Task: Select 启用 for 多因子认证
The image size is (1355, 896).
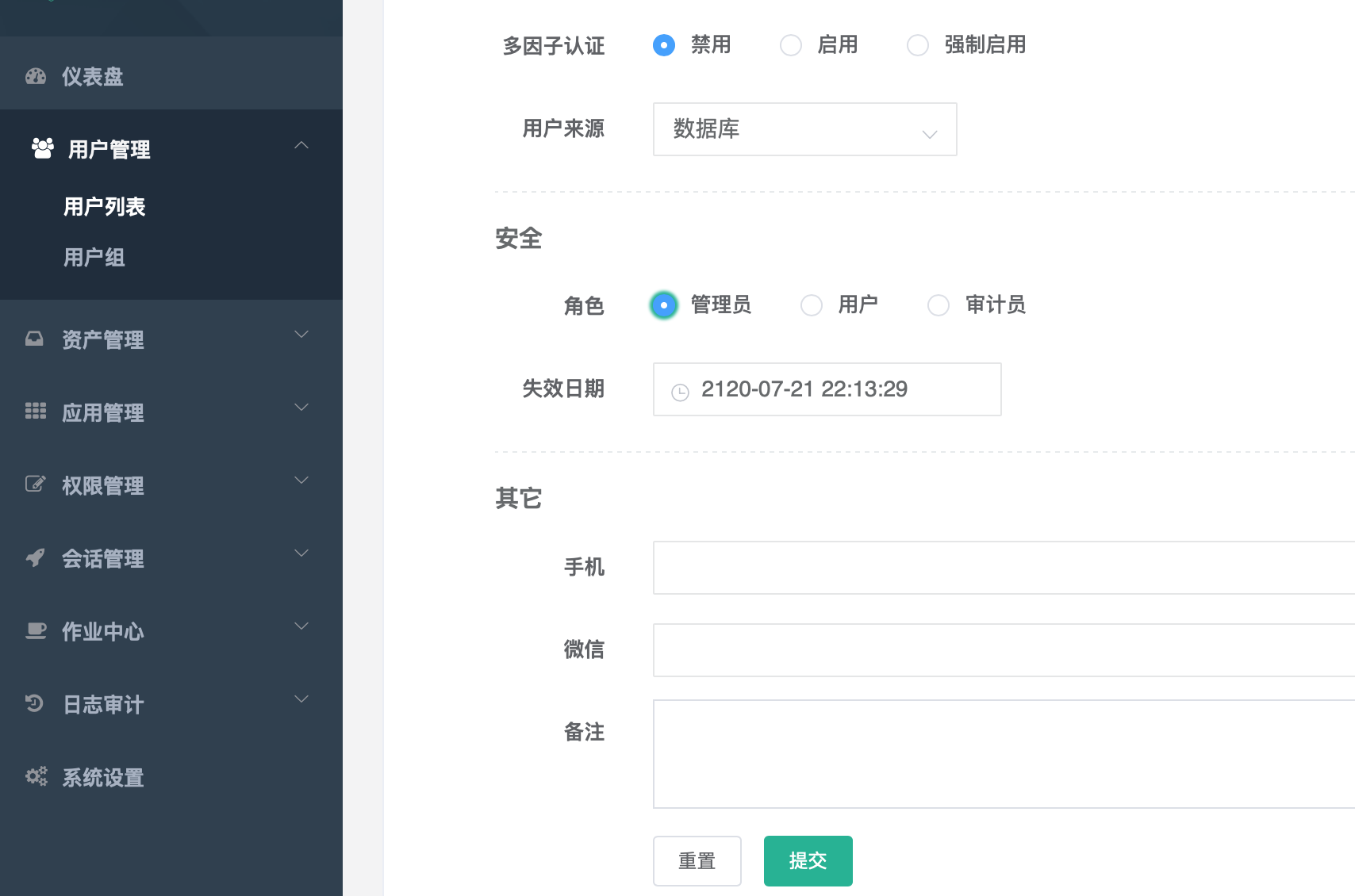Action: (791, 45)
